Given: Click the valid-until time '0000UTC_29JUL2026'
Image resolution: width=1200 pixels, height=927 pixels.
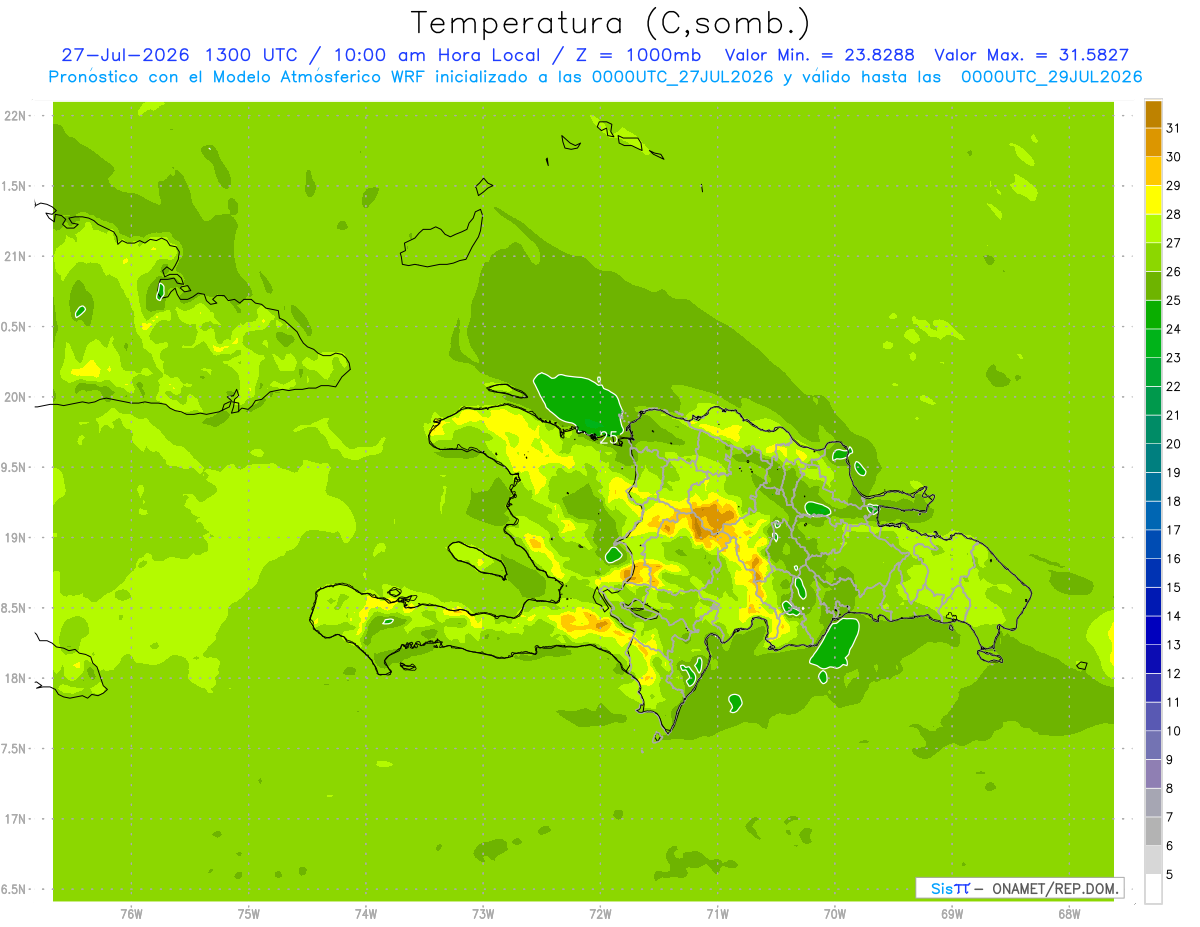Looking at the screenshot, I should click(x=1051, y=77).
